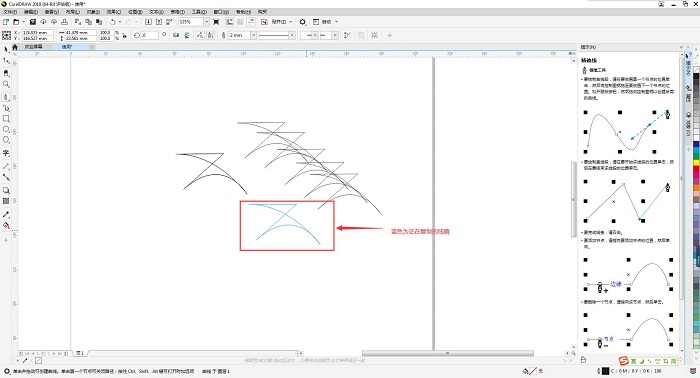The width and height of the screenshot is (700, 378).
Task: Click the rotation angle input field
Action: [x=149, y=35]
